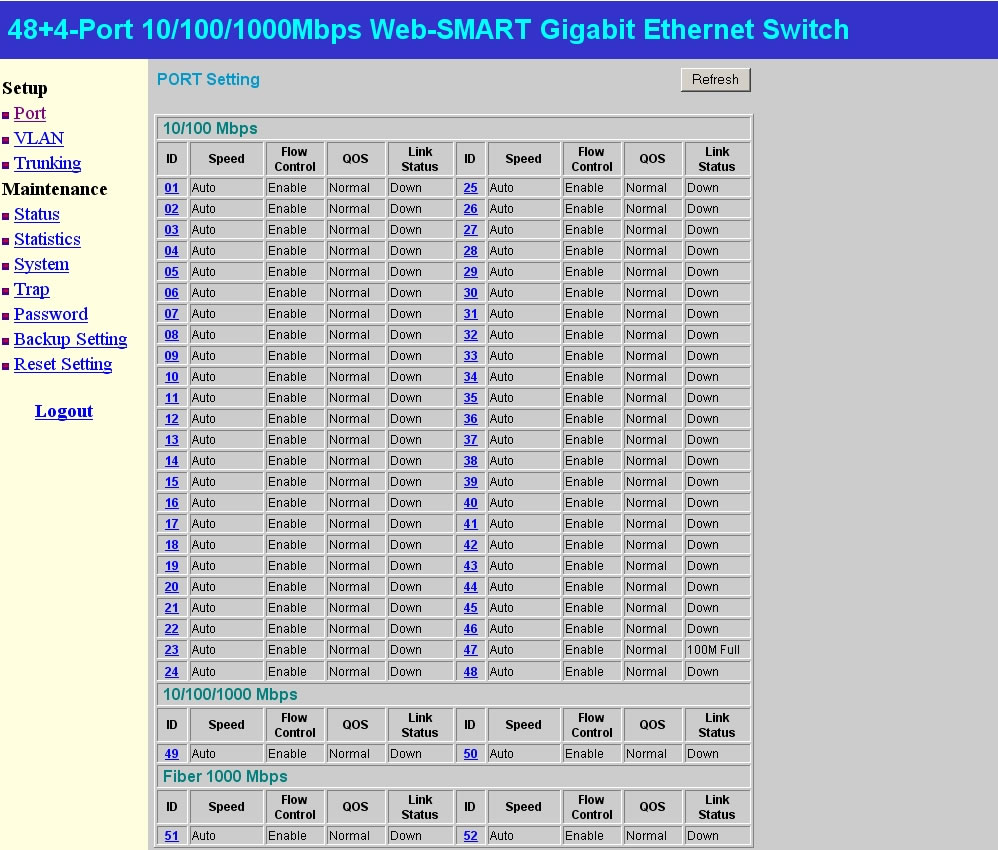
Task: Select port ID 18
Action: pos(172,545)
